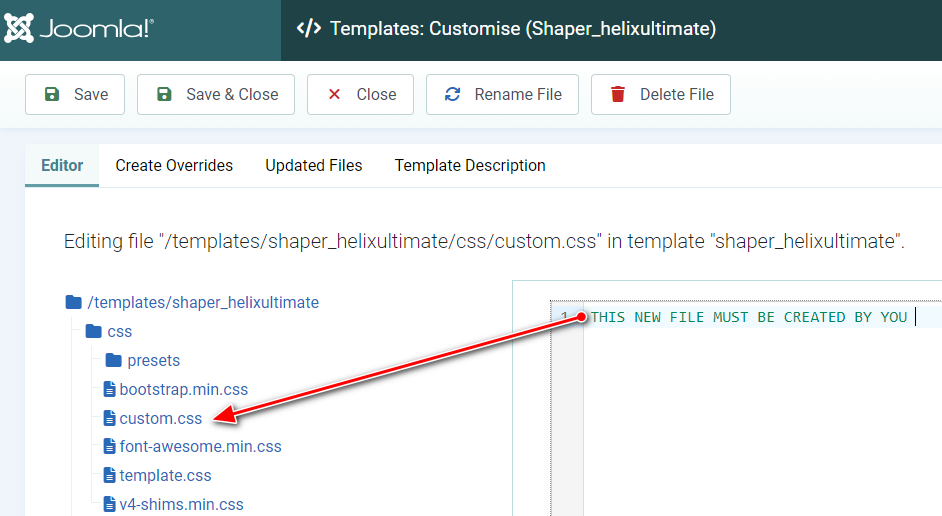The height and width of the screenshot is (516, 942).
Task: Click the code brackets icon beside Templates title
Action: 309,28
